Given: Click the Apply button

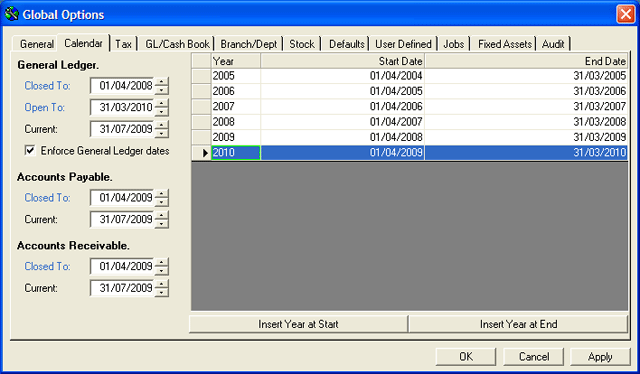Looking at the screenshot, I should [x=600, y=356].
